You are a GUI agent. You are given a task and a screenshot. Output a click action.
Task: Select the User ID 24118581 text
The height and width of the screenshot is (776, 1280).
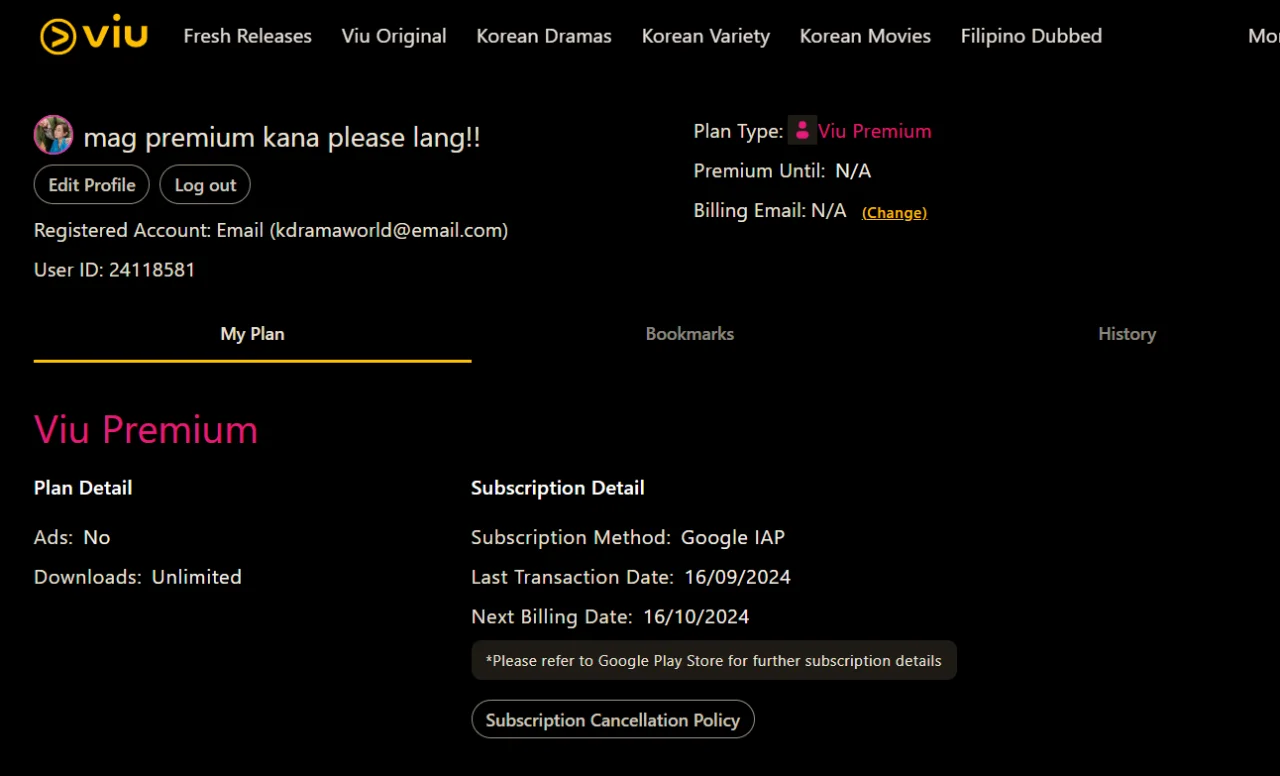coord(115,270)
